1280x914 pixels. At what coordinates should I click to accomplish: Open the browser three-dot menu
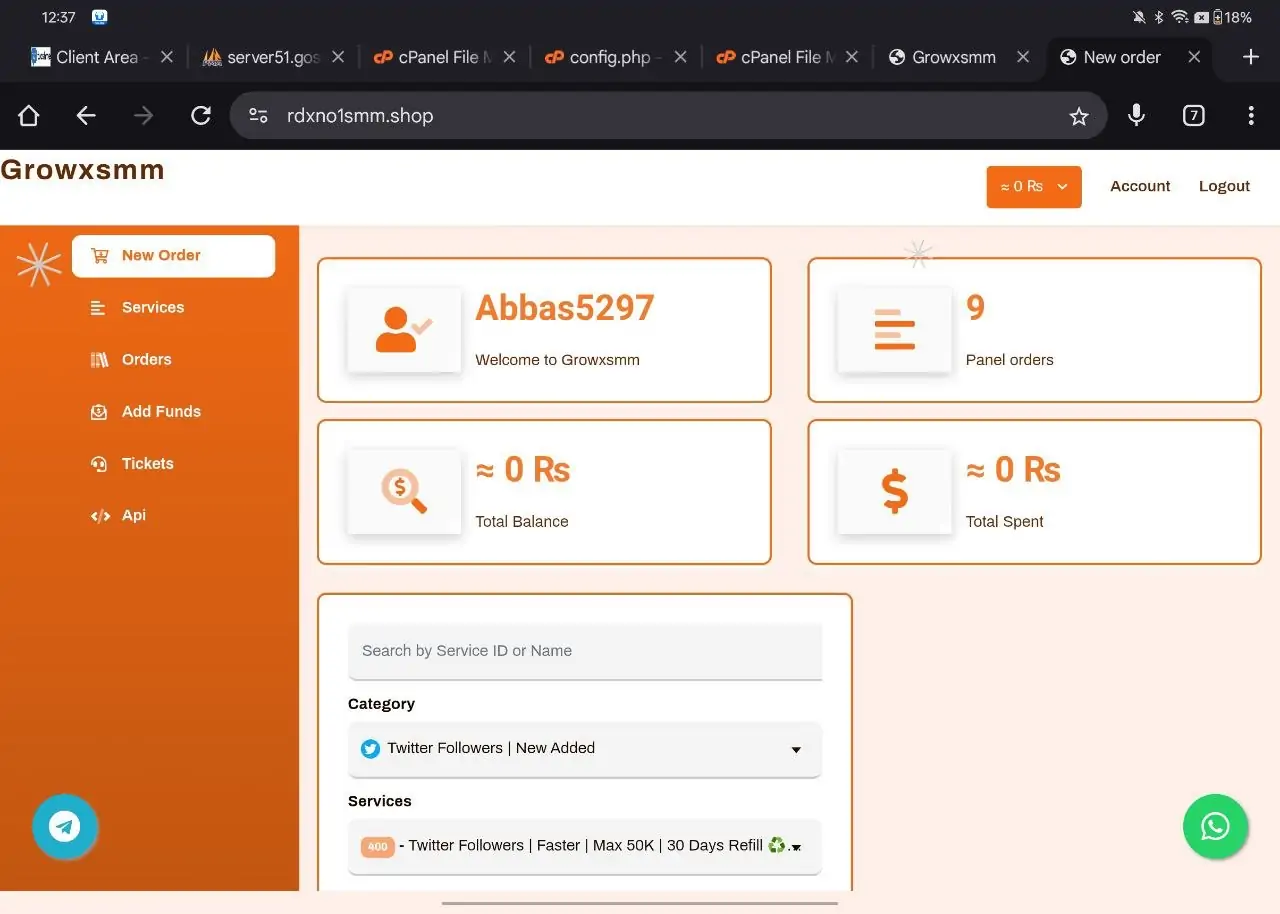point(1250,116)
